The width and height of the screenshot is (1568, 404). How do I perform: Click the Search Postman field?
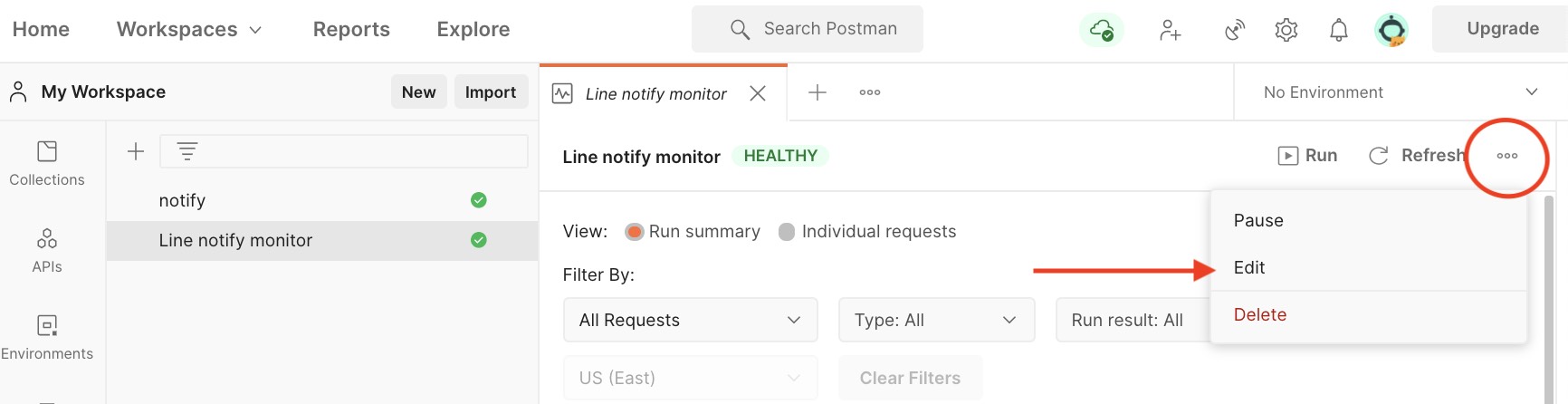click(x=808, y=29)
